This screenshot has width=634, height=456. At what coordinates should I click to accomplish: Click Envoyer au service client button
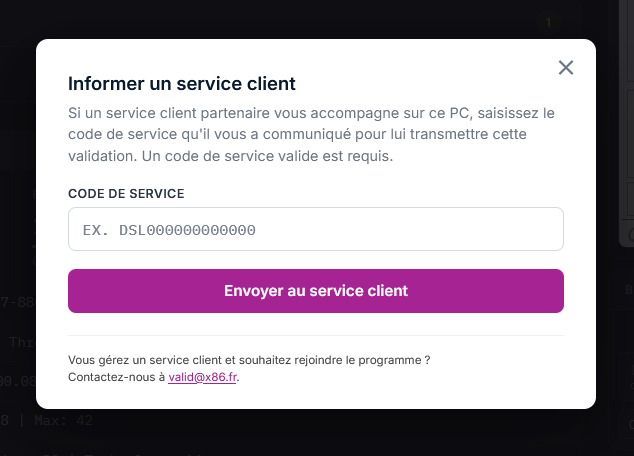click(x=316, y=291)
